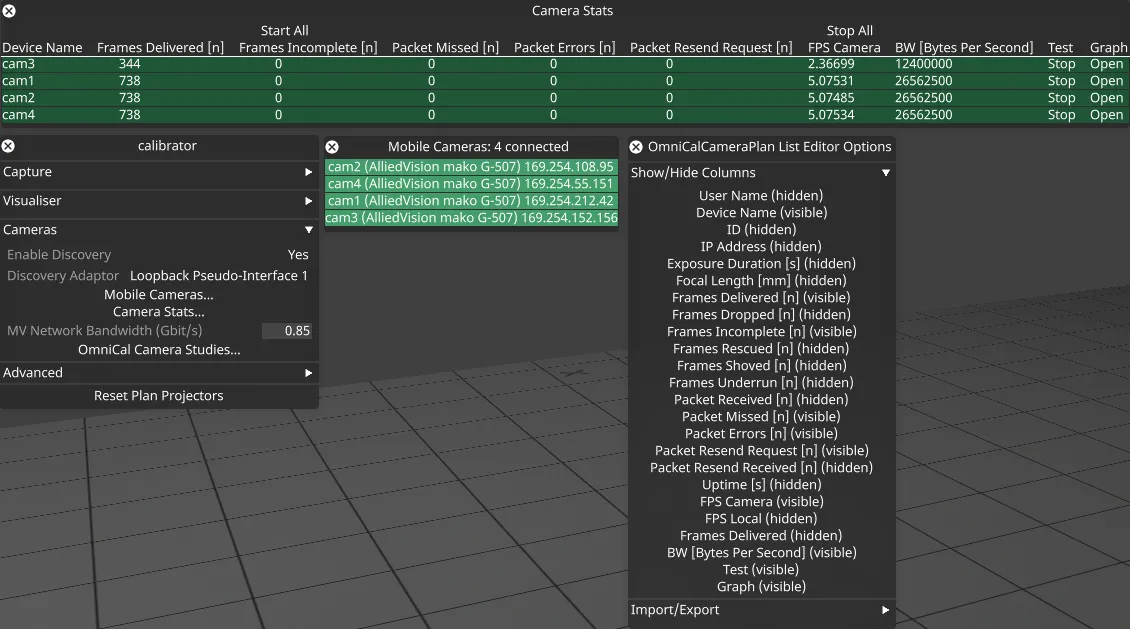The image size is (1130, 629).
Task: Expand the Import/Export section
Action: (x=761, y=610)
